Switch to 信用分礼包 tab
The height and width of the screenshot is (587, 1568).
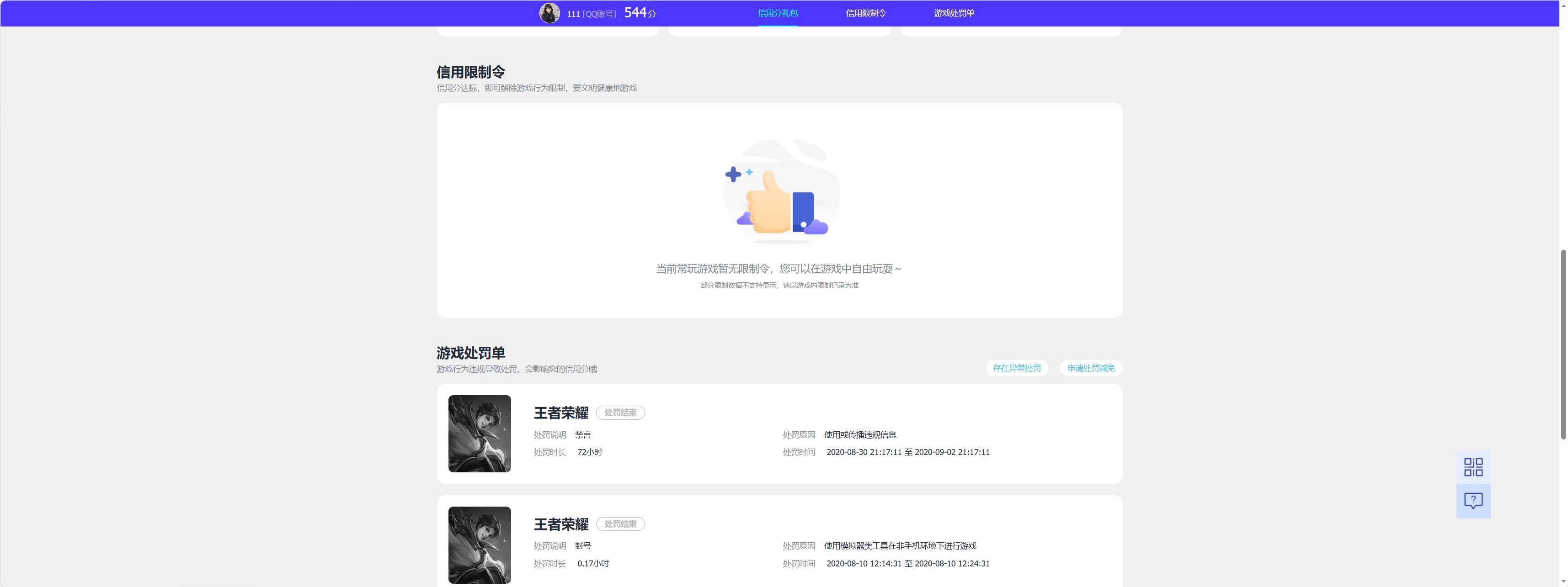(x=777, y=13)
